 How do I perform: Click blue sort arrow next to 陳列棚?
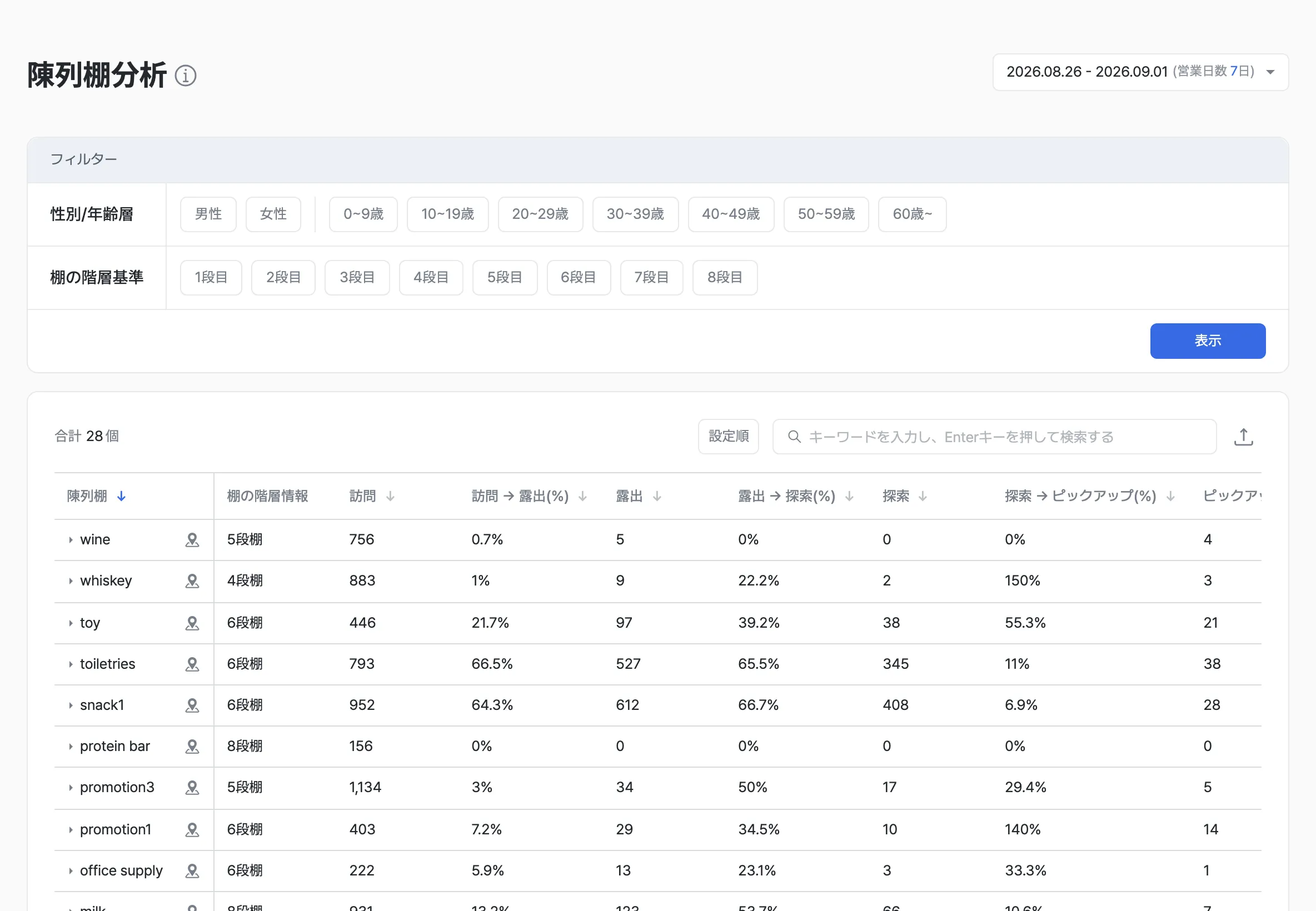tap(121, 497)
